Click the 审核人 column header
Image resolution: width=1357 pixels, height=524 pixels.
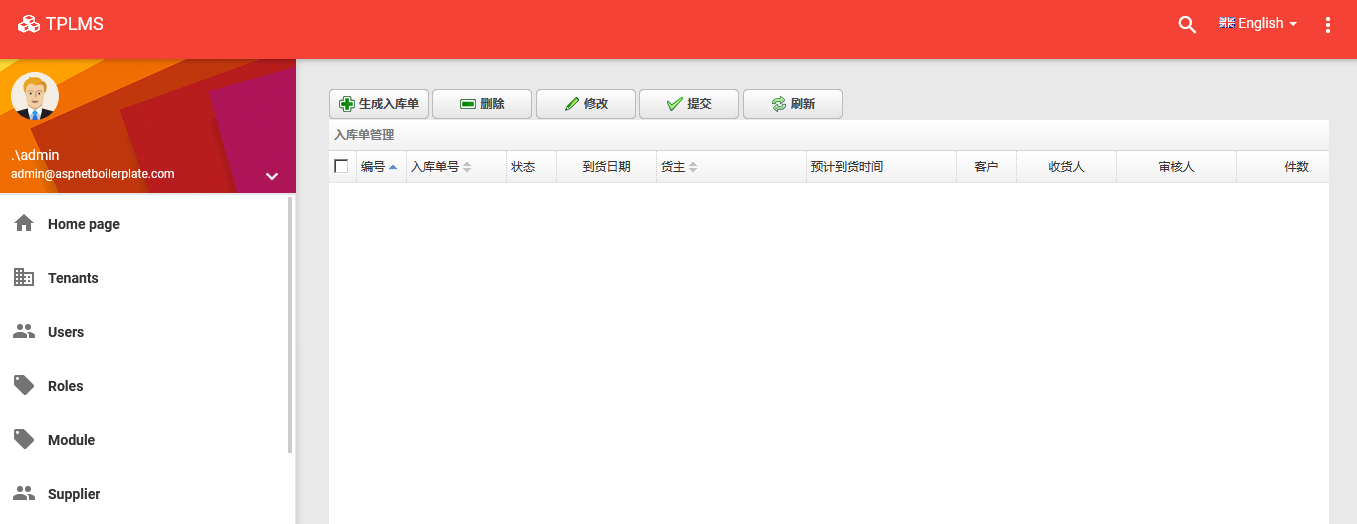(x=1176, y=167)
